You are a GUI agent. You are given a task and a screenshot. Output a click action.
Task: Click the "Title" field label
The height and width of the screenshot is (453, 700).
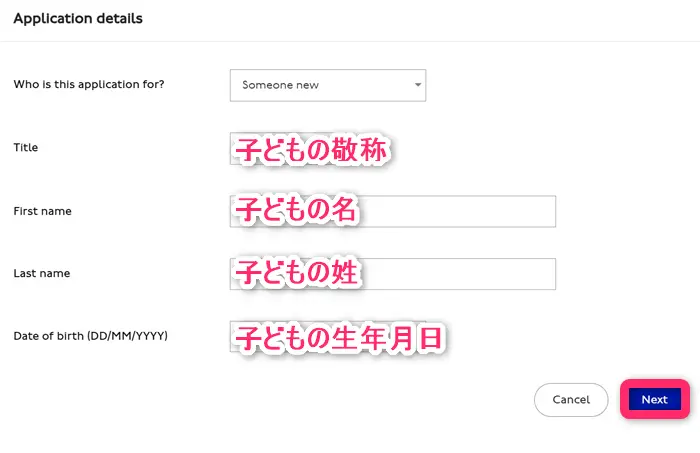pos(26,147)
